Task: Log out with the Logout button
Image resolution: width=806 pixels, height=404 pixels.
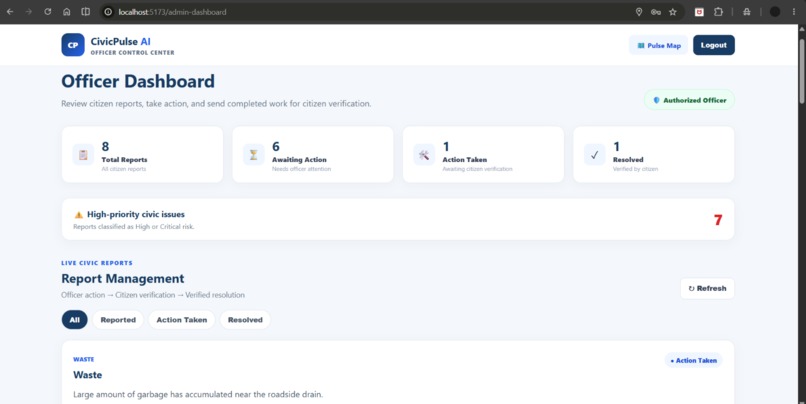Action: [x=713, y=45]
